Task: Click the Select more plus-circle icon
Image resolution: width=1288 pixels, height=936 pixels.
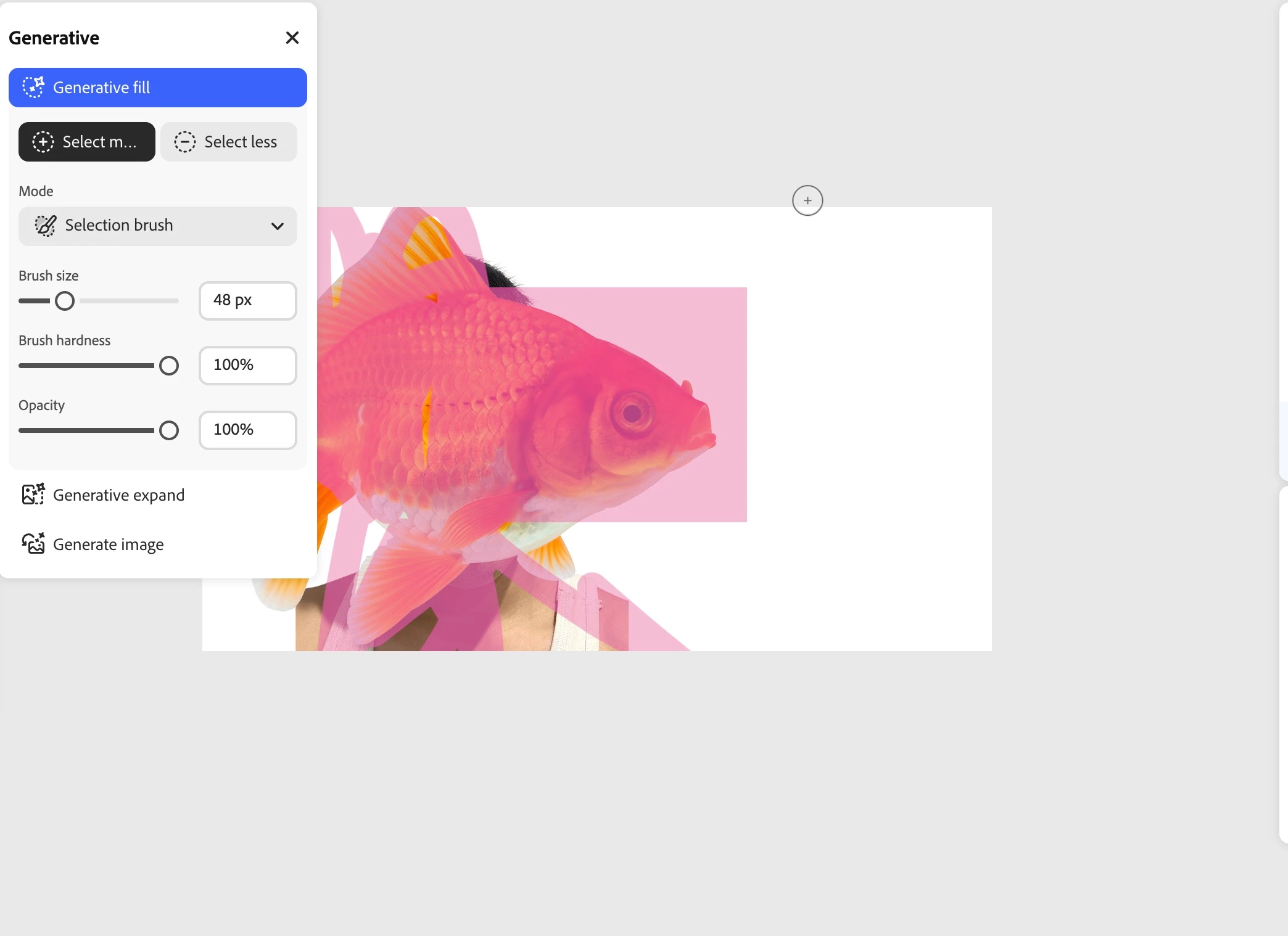Action: [43, 142]
